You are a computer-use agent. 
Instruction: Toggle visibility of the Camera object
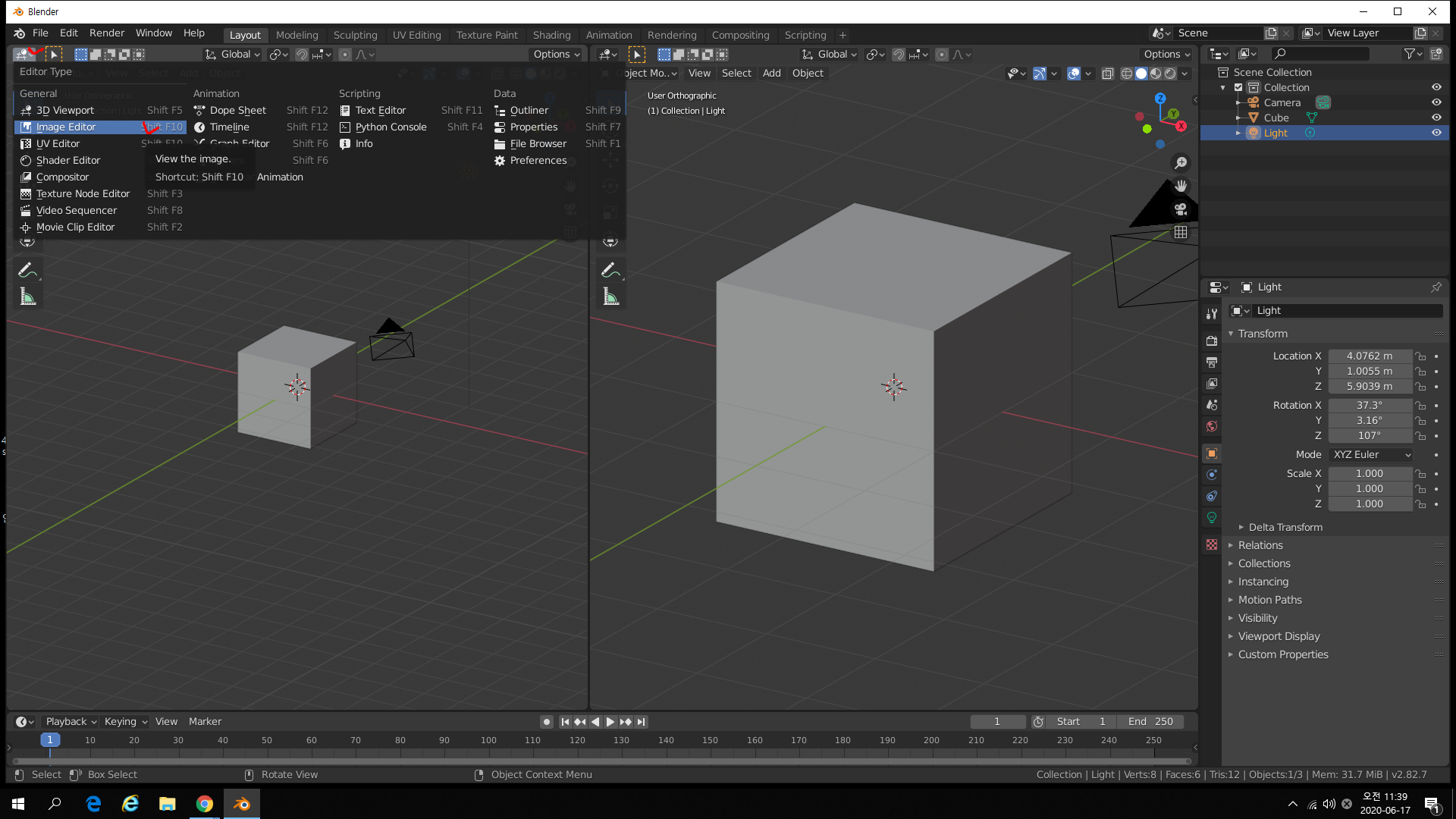[x=1436, y=102]
